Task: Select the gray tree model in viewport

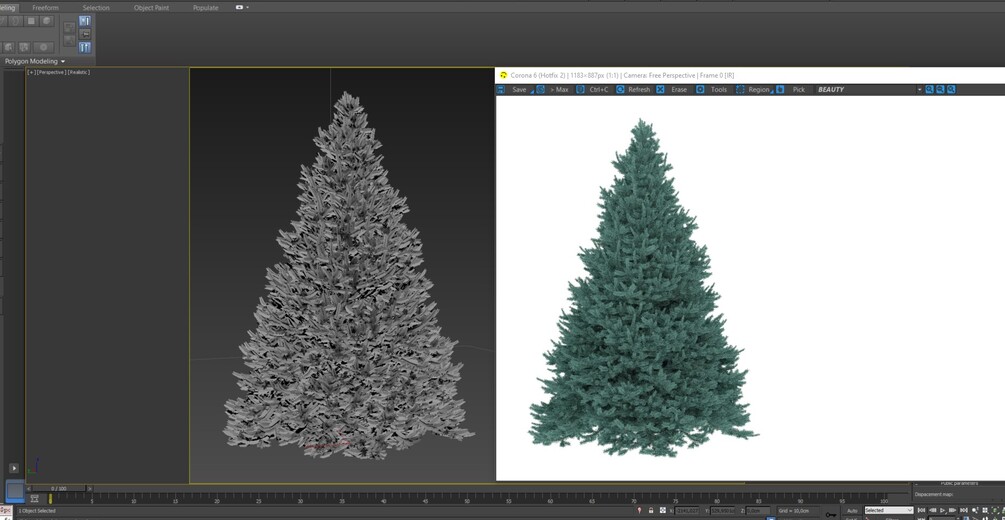Action: pos(348,276)
